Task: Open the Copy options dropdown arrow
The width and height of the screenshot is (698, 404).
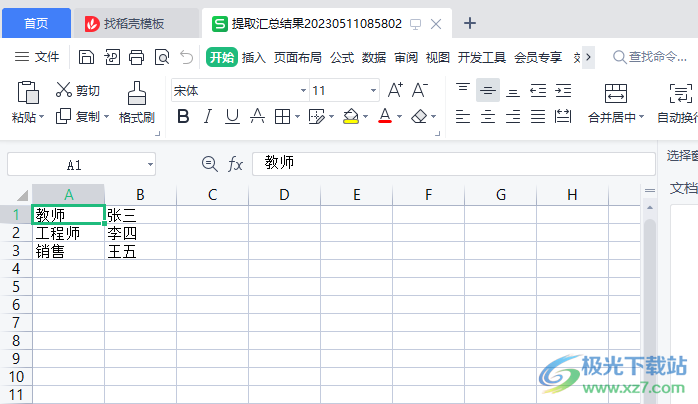Action: pos(106,117)
